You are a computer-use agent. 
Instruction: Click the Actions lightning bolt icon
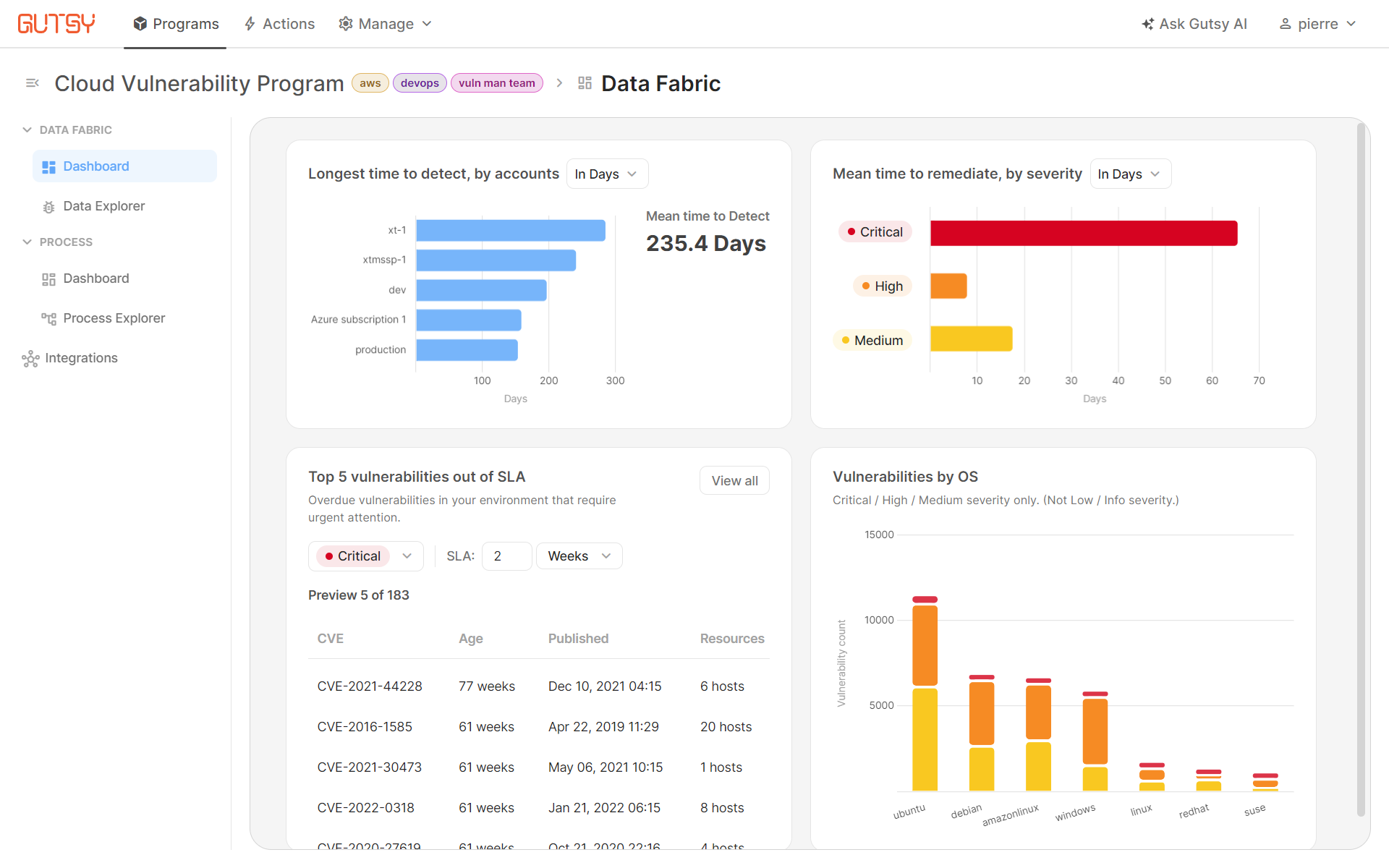[250, 23]
